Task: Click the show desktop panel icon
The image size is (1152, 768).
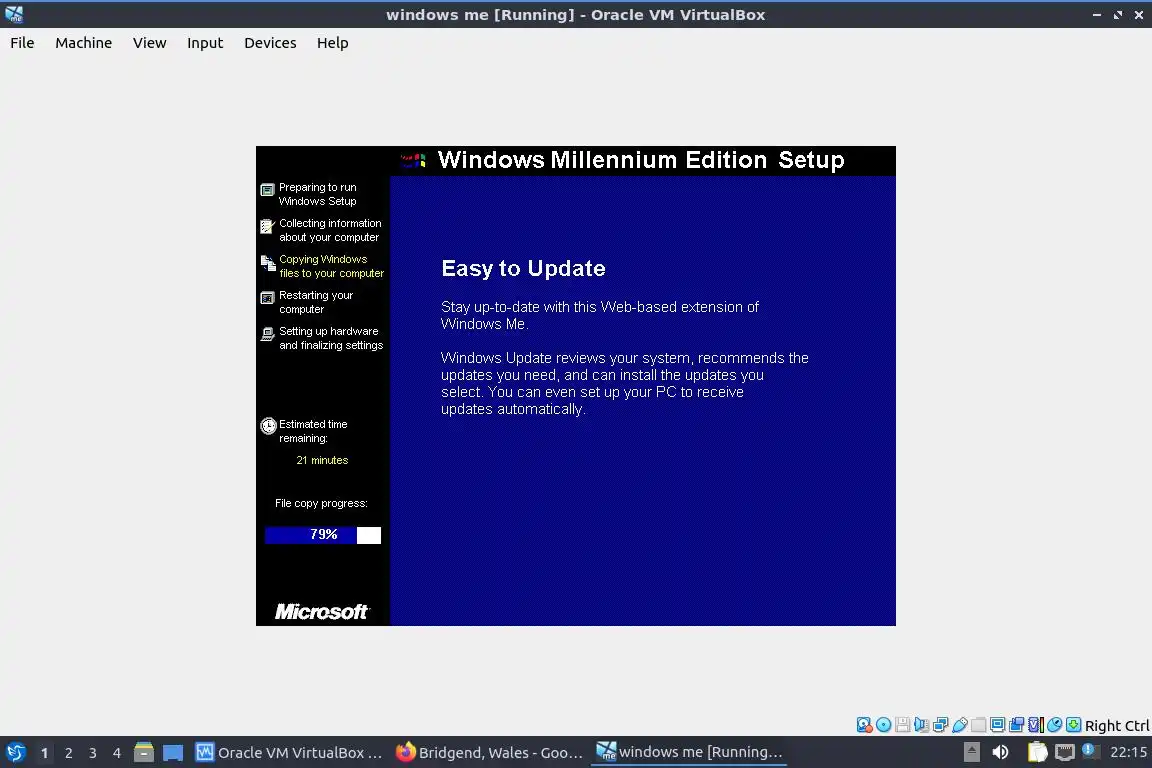Action: 173,753
